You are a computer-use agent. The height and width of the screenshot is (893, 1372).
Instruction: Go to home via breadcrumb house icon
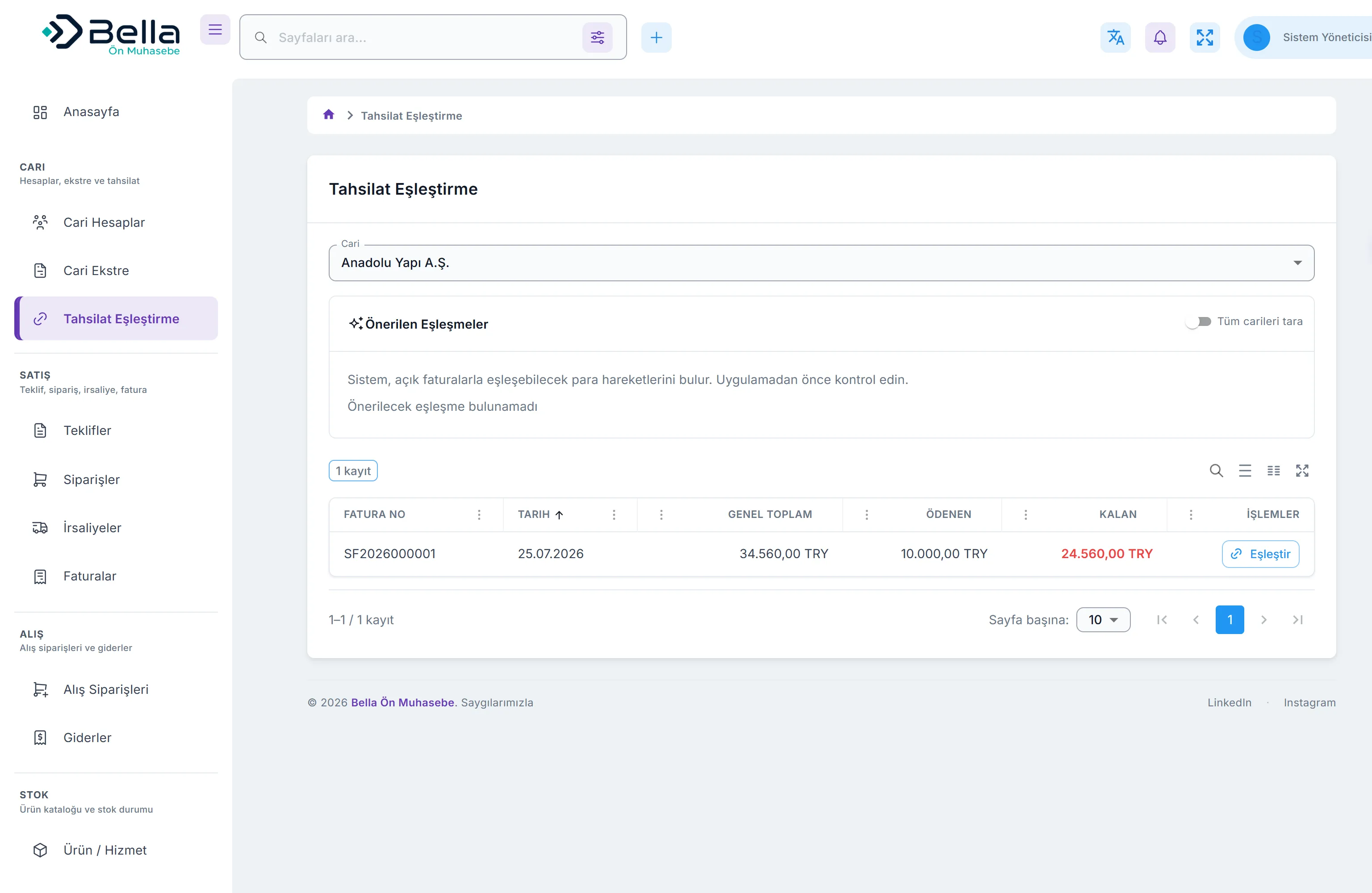click(x=329, y=115)
